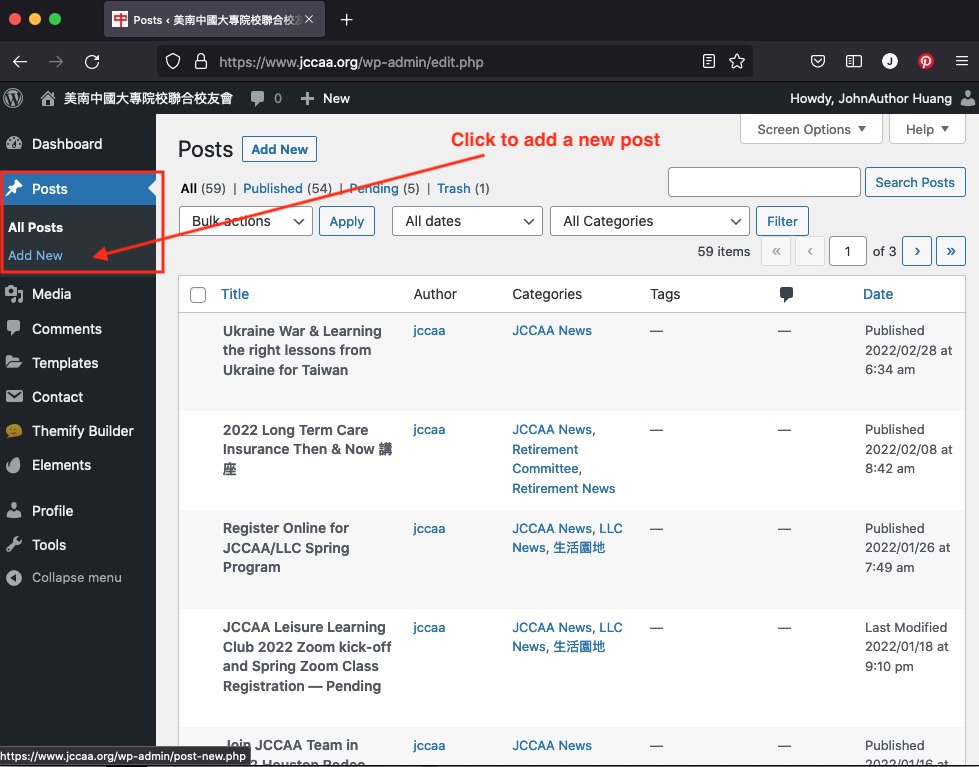
Task: Open Comments in the sidebar
Action: point(67,329)
